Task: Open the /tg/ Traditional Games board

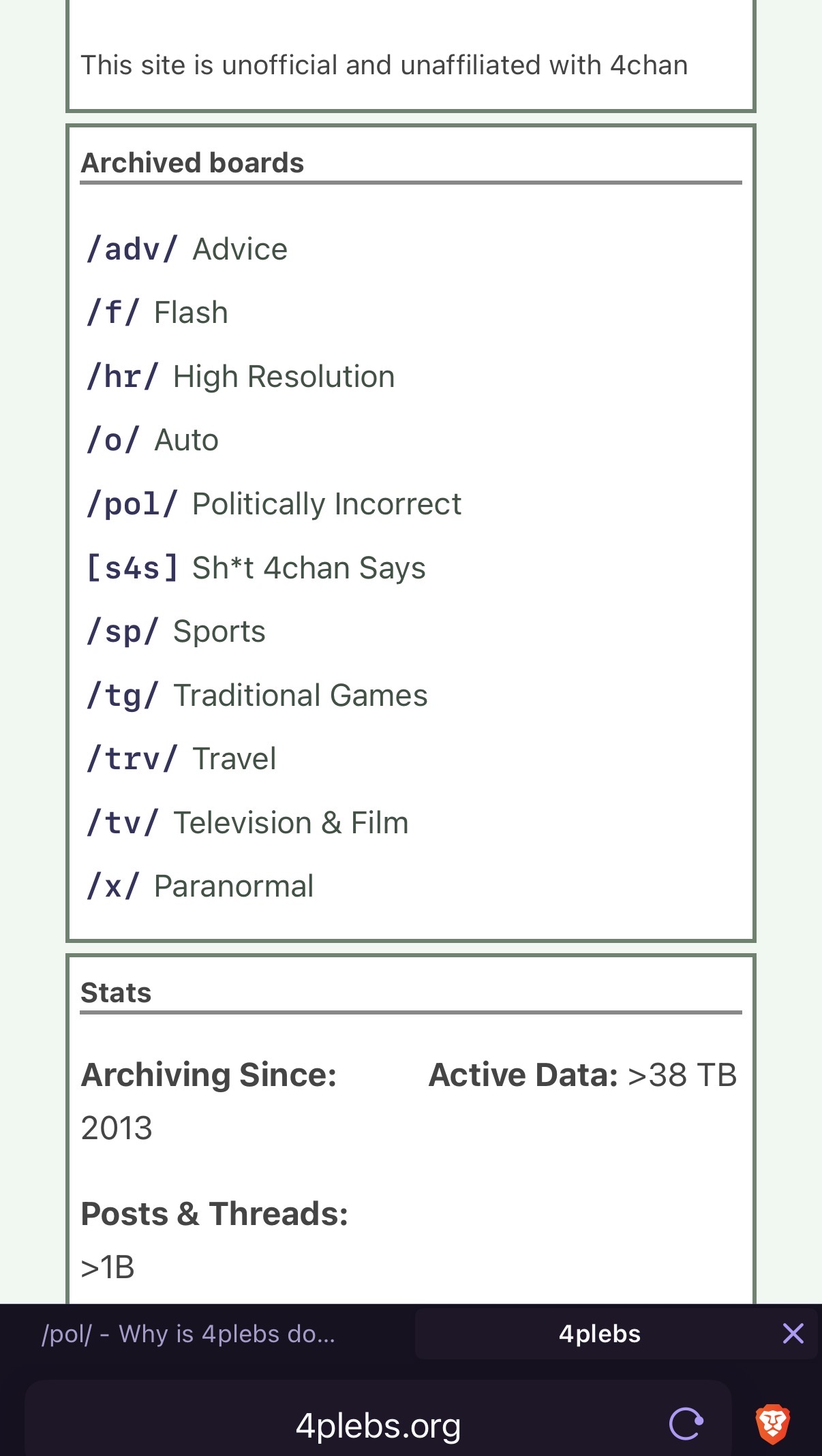Action: 256,695
